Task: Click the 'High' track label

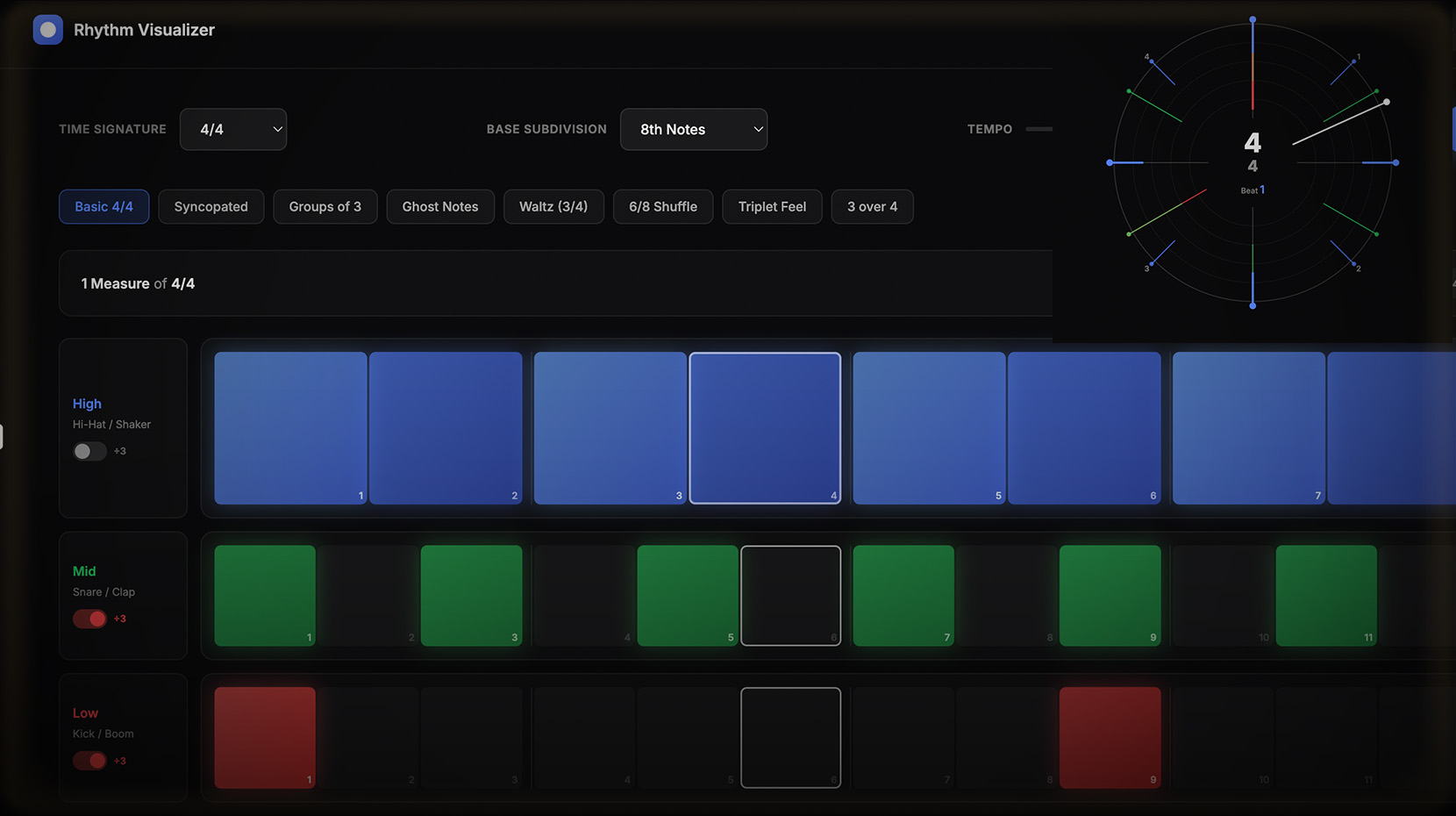Action: pyautogui.click(x=87, y=404)
